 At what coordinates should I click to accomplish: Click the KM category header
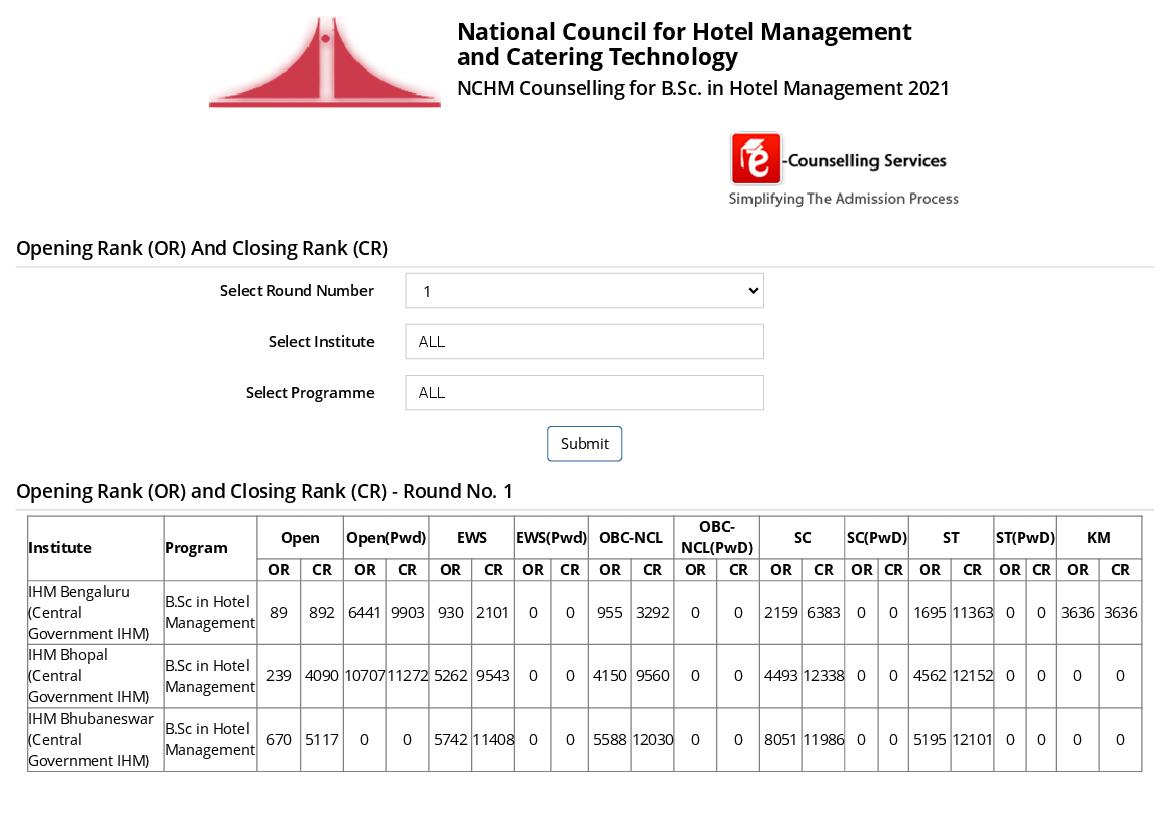point(1099,537)
